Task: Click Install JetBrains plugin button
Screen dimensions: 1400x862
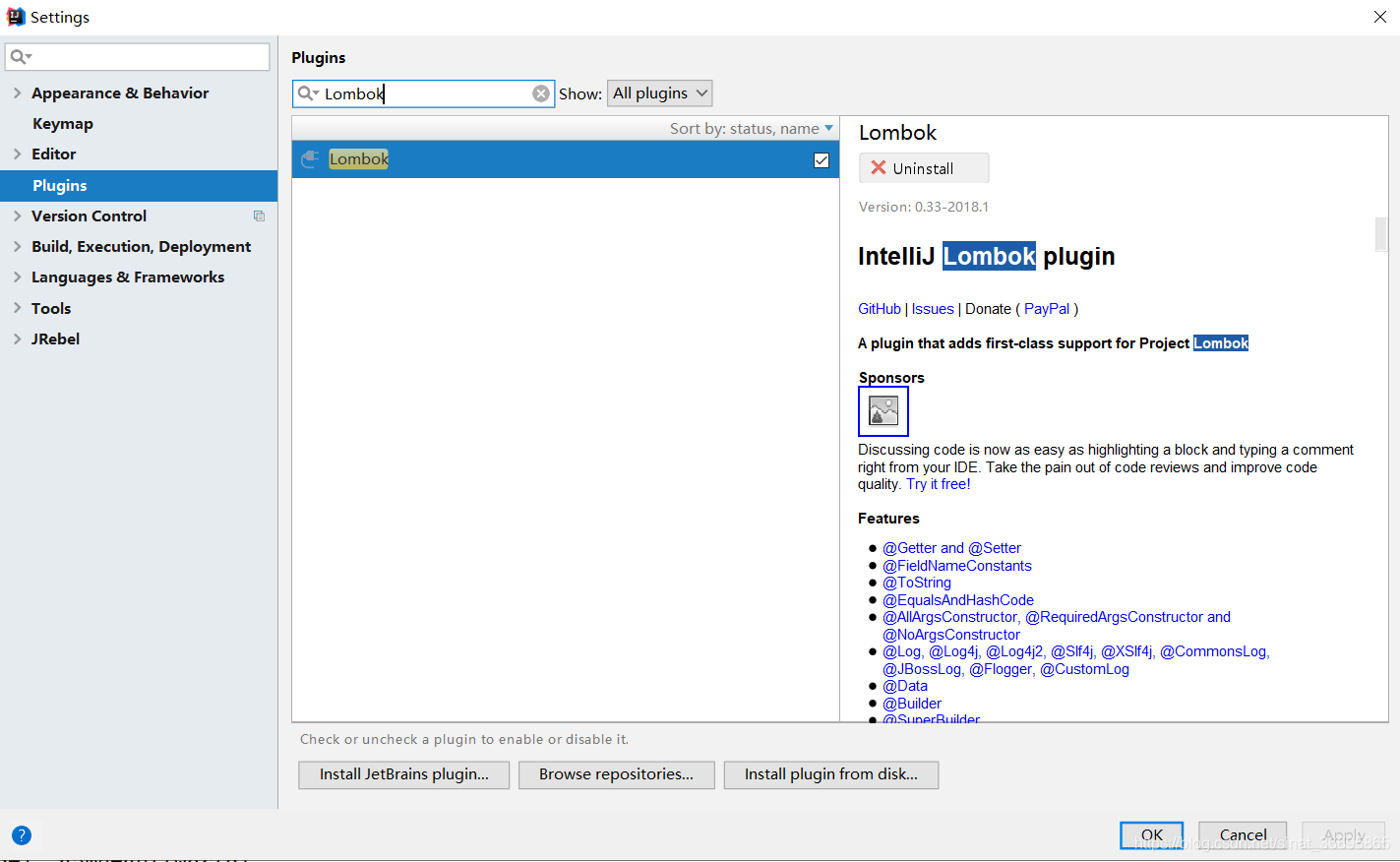Action: click(x=404, y=774)
